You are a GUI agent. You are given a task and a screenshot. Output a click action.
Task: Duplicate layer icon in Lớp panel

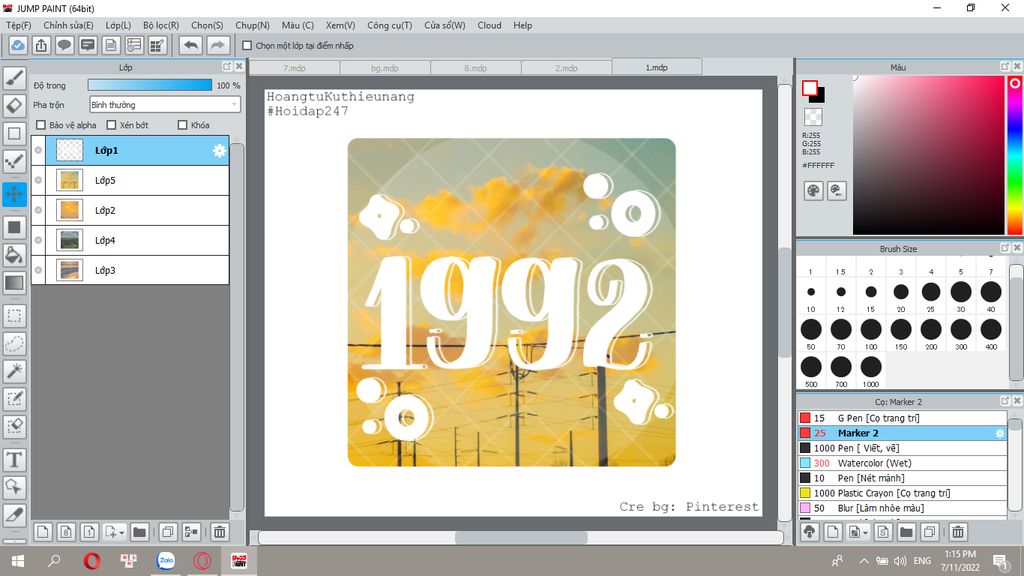(x=168, y=532)
